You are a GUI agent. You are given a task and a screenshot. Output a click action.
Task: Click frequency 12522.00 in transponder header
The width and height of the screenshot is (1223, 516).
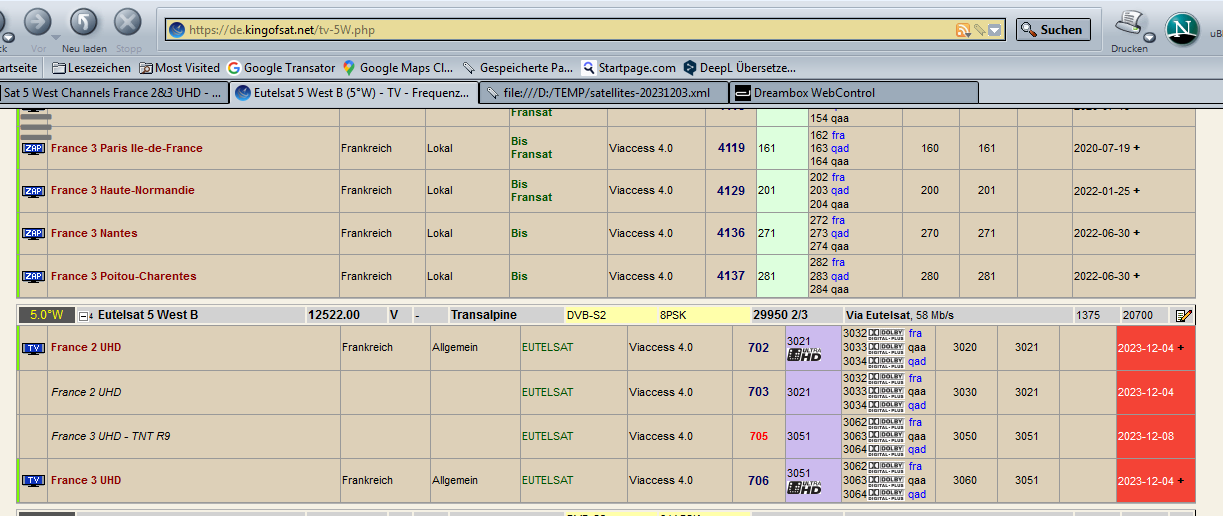tap(334, 315)
